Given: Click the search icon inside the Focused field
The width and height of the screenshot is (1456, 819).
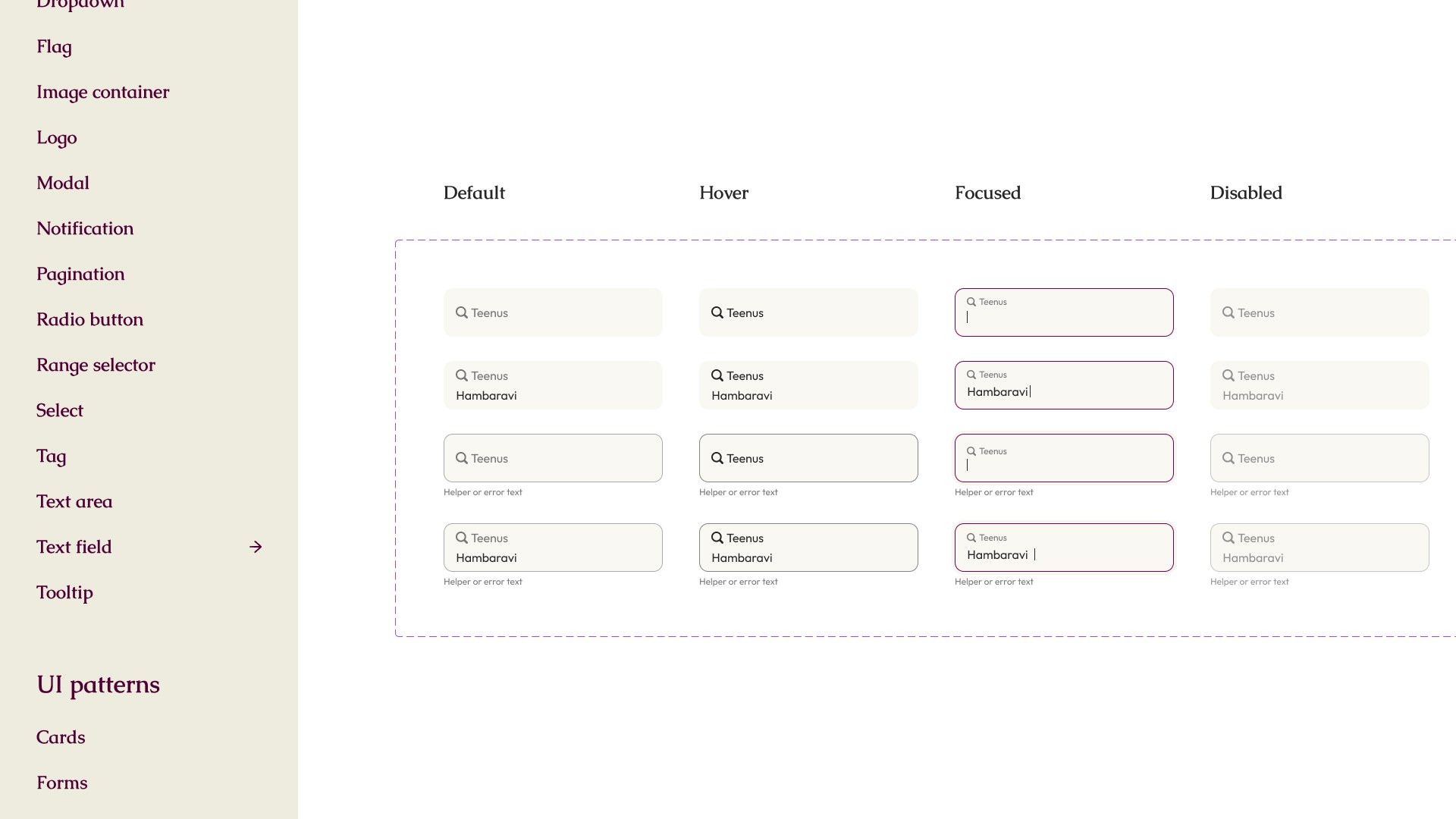Looking at the screenshot, I should click(971, 301).
